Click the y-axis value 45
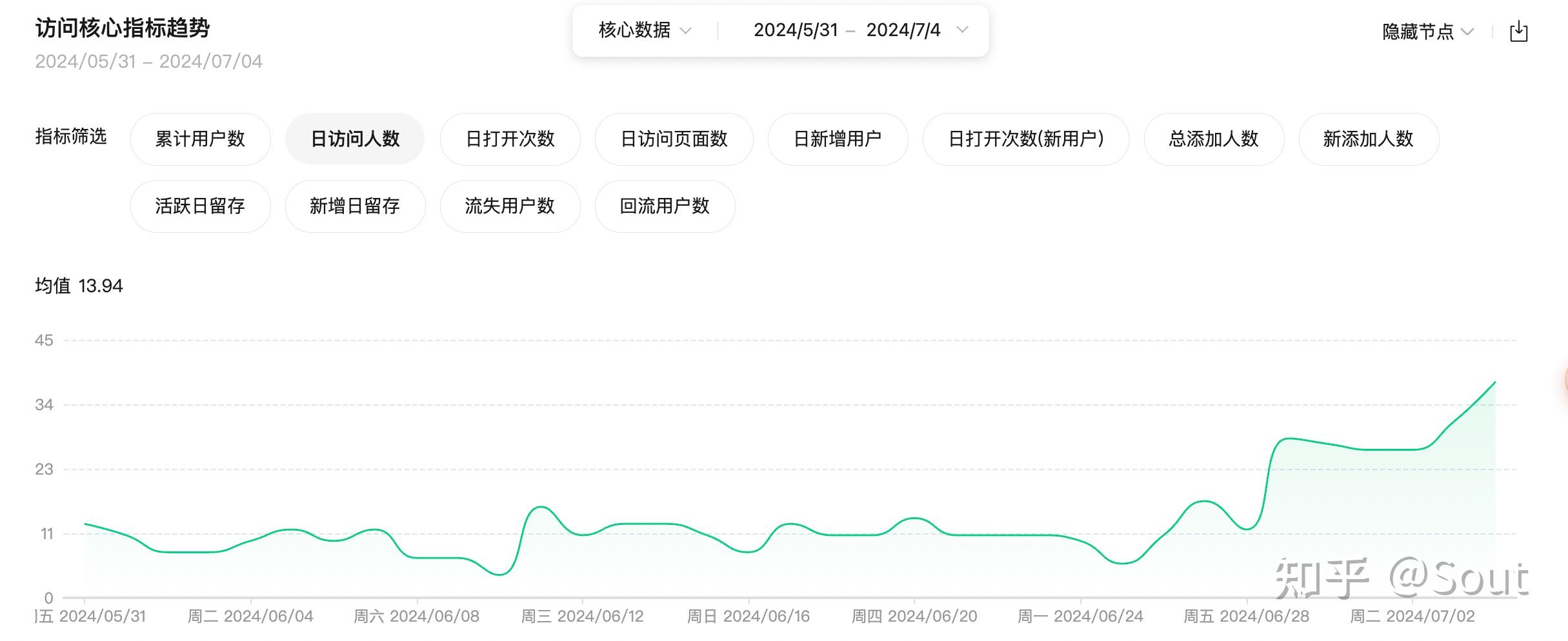The width and height of the screenshot is (1568, 641). [44, 340]
